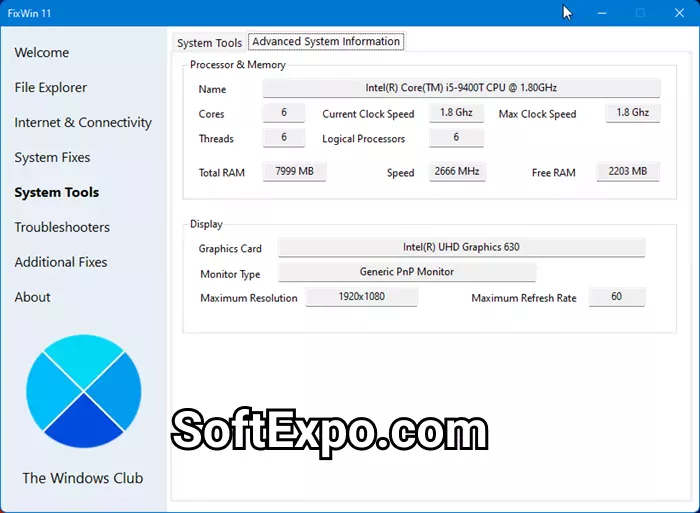700x513 pixels.
Task: Minimize the FixWin 11 window
Action: (x=602, y=13)
